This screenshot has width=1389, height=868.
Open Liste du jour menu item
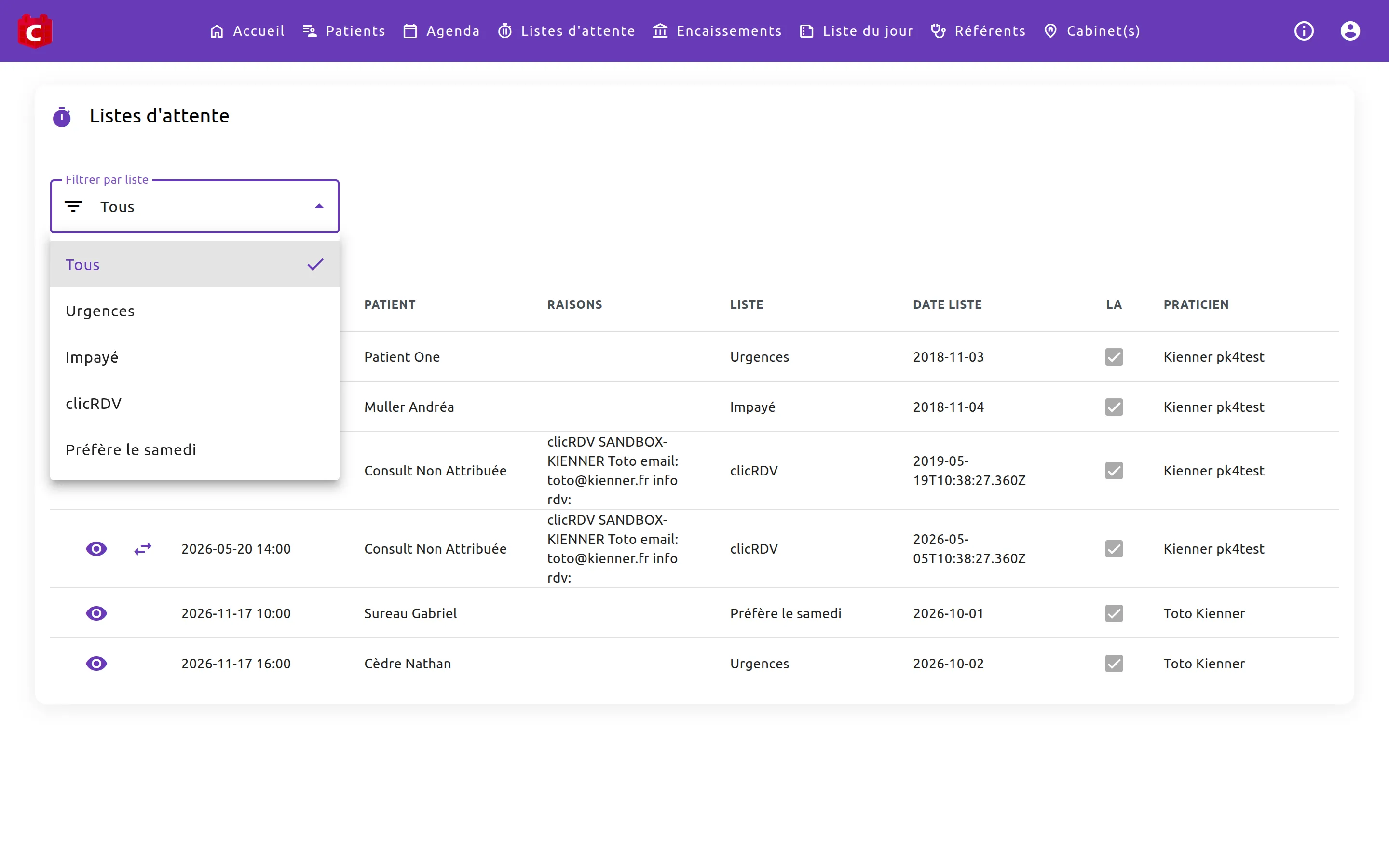856,31
